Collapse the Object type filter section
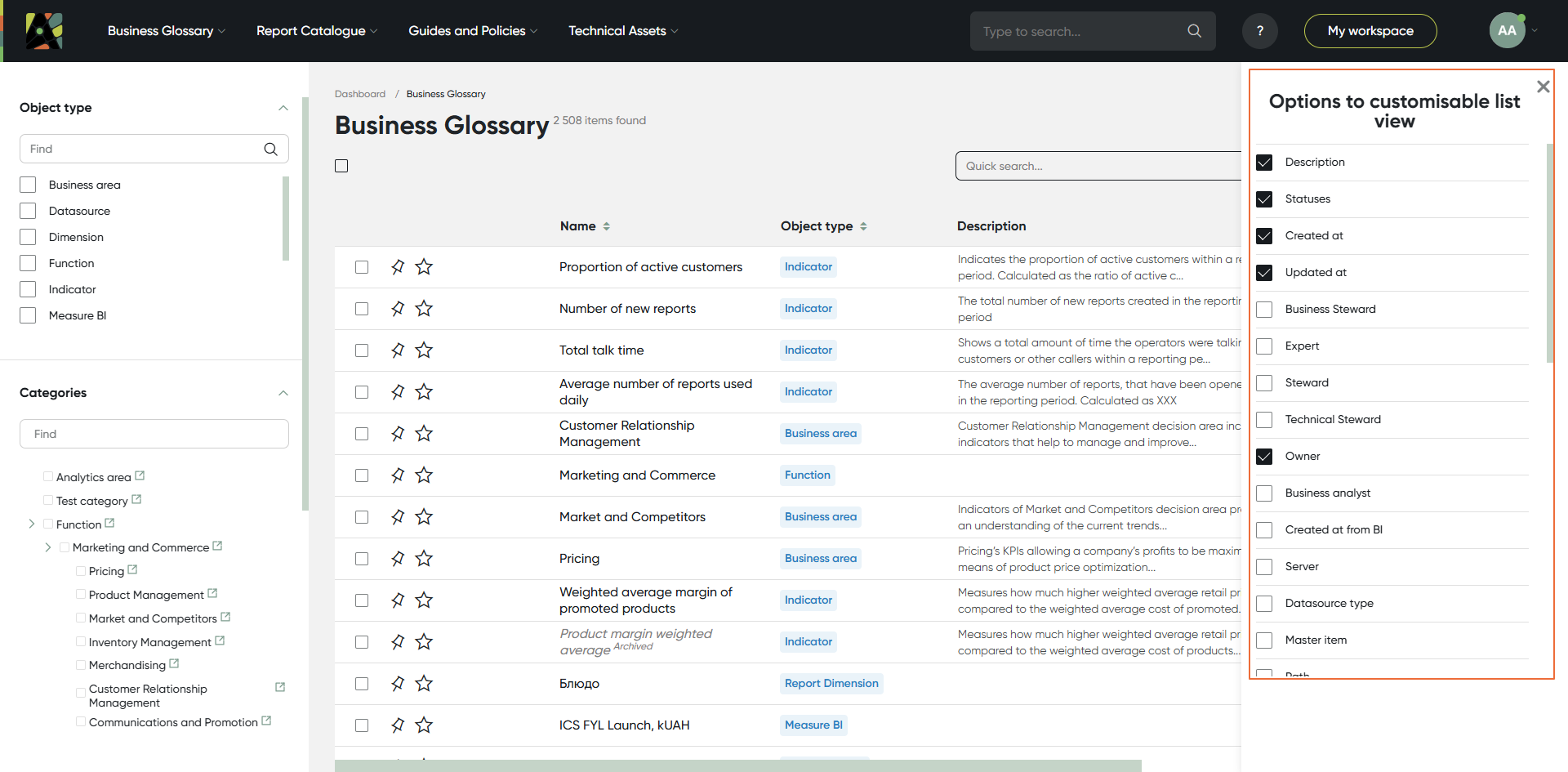 tap(283, 108)
